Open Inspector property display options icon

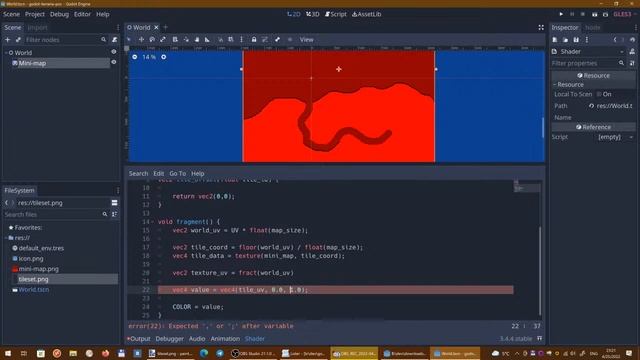pos(632,63)
